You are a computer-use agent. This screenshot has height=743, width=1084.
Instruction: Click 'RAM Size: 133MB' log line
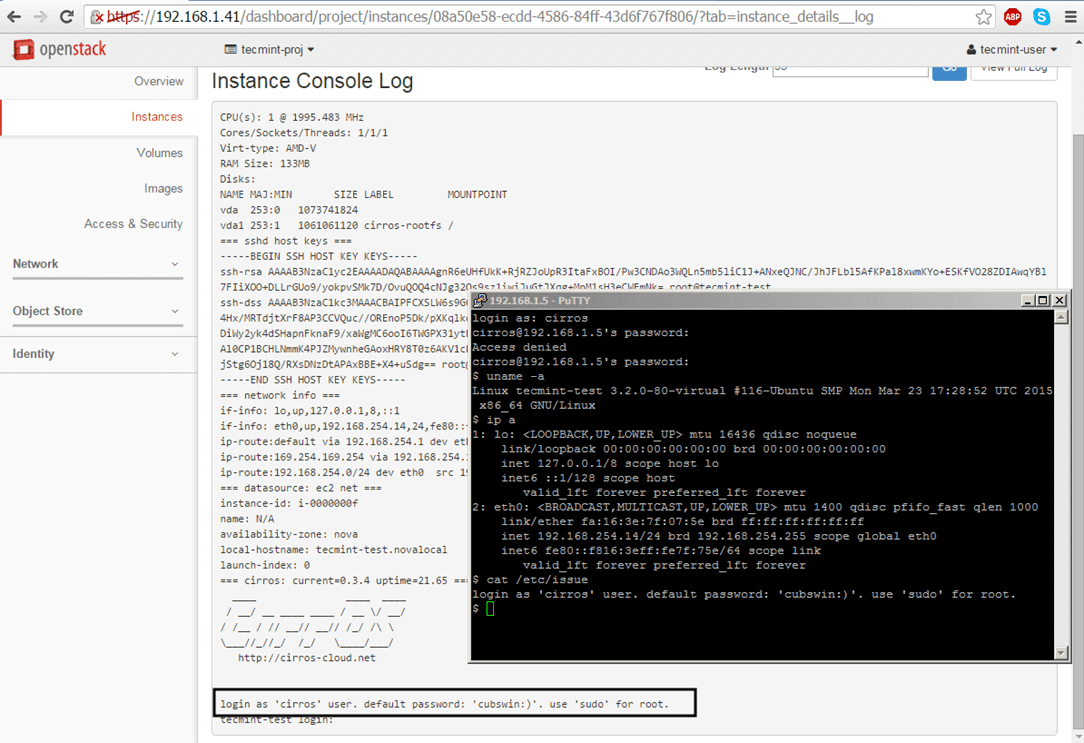point(265,164)
